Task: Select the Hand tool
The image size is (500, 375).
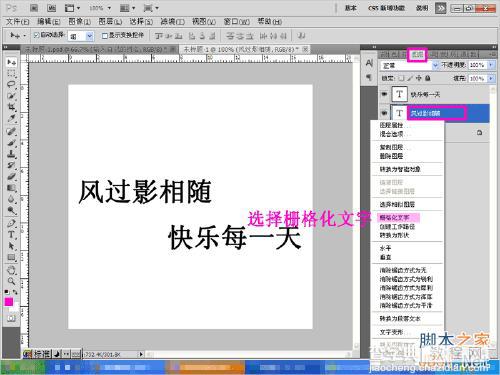Action: pos(11,270)
